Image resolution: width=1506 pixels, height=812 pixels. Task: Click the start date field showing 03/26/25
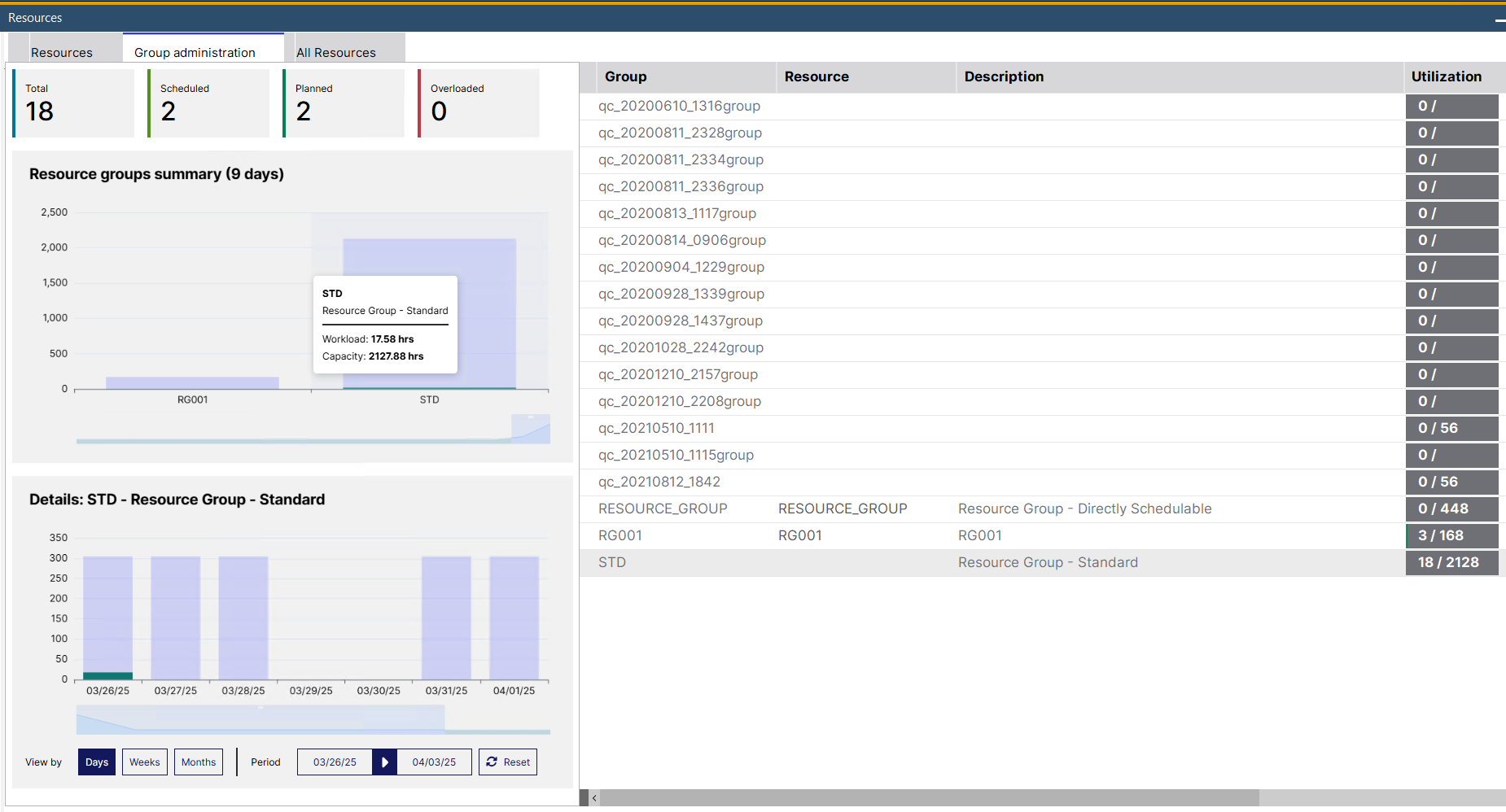click(x=335, y=762)
